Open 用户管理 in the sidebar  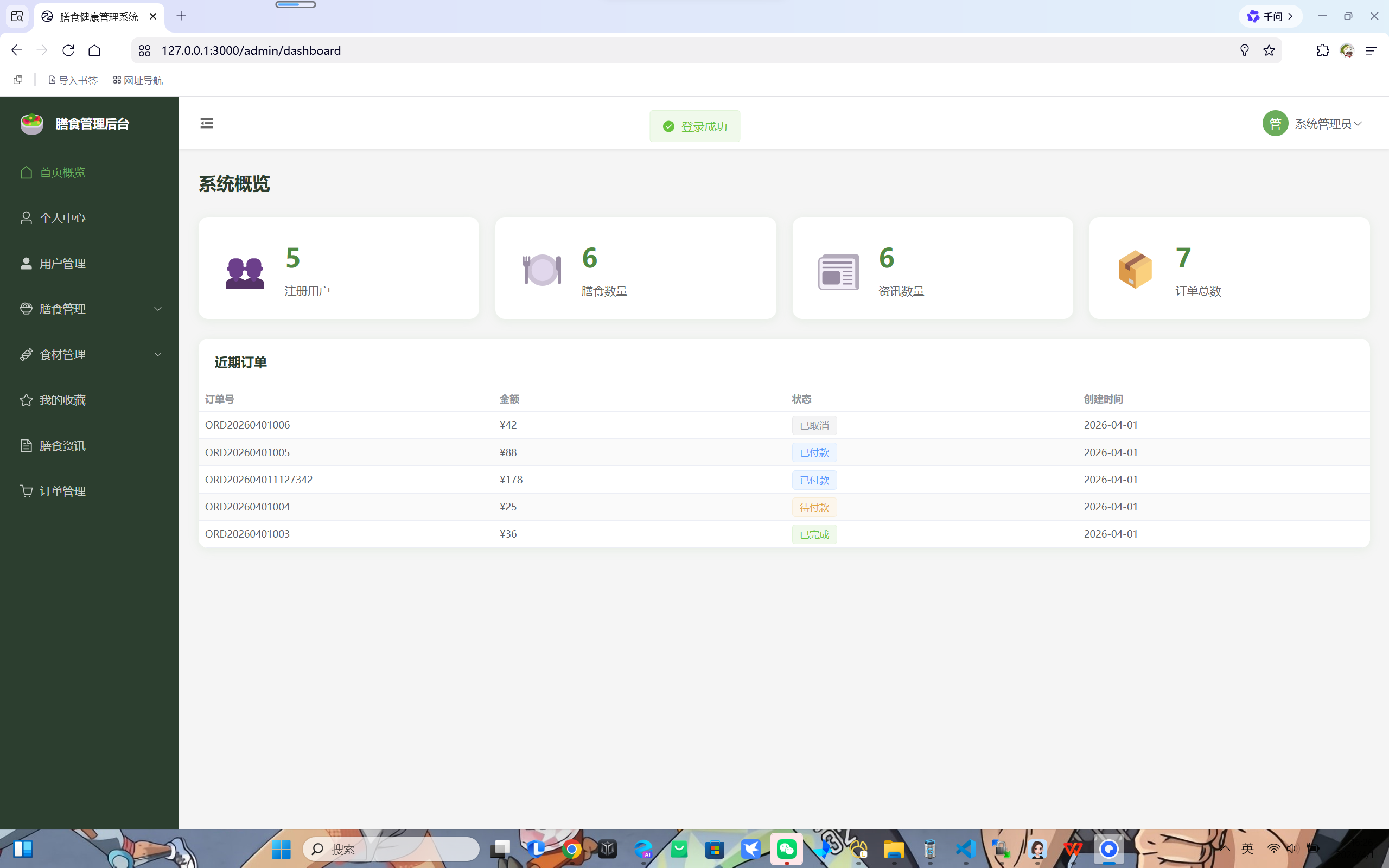pos(62,264)
